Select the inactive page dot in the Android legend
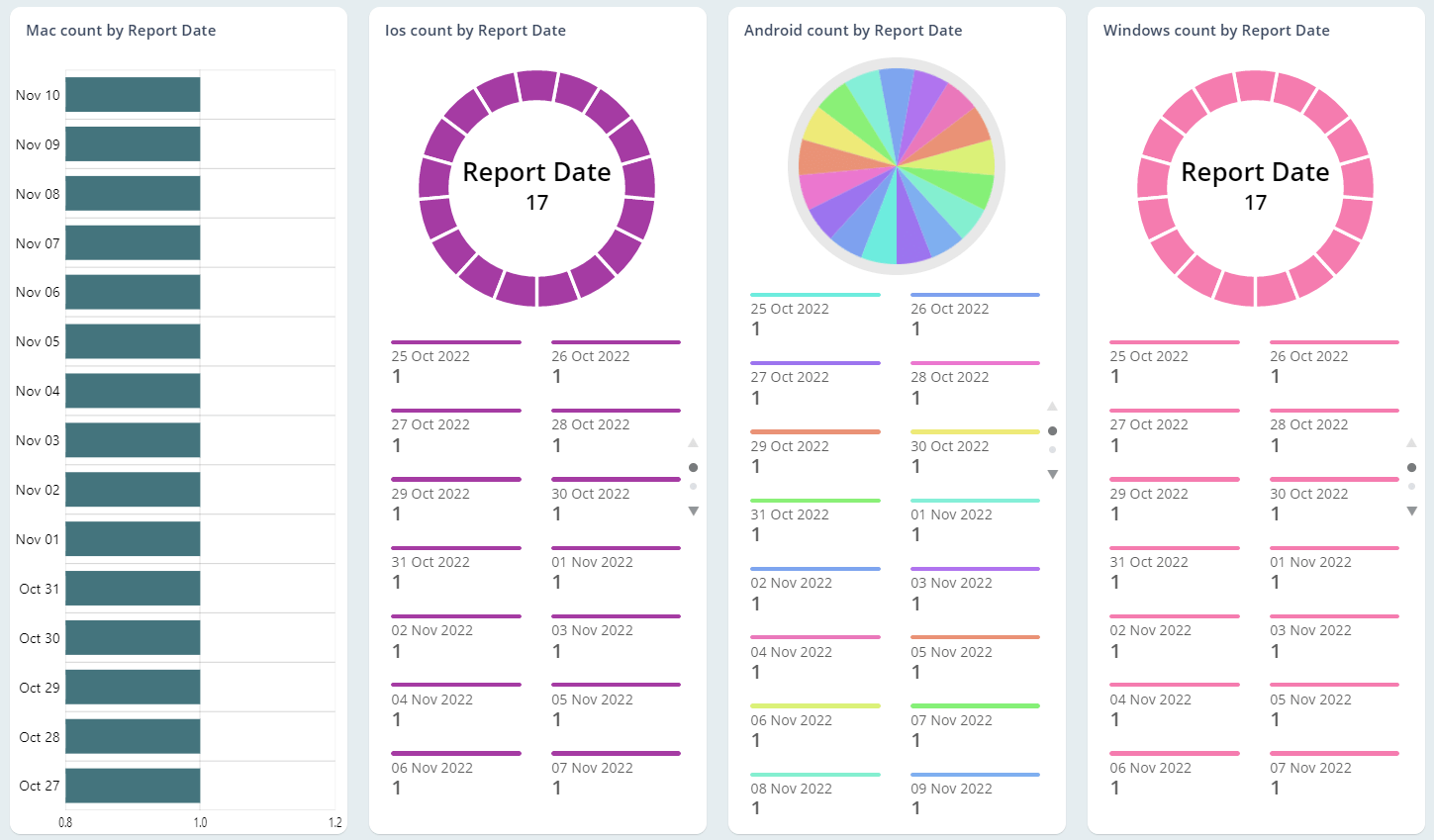The width and height of the screenshot is (1434, 840). point(1053,449)
